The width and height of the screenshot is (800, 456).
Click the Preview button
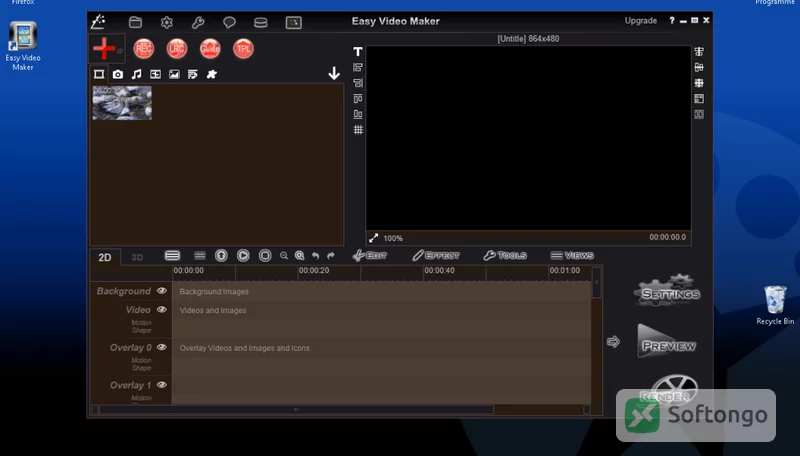click(x=667, y=342)
